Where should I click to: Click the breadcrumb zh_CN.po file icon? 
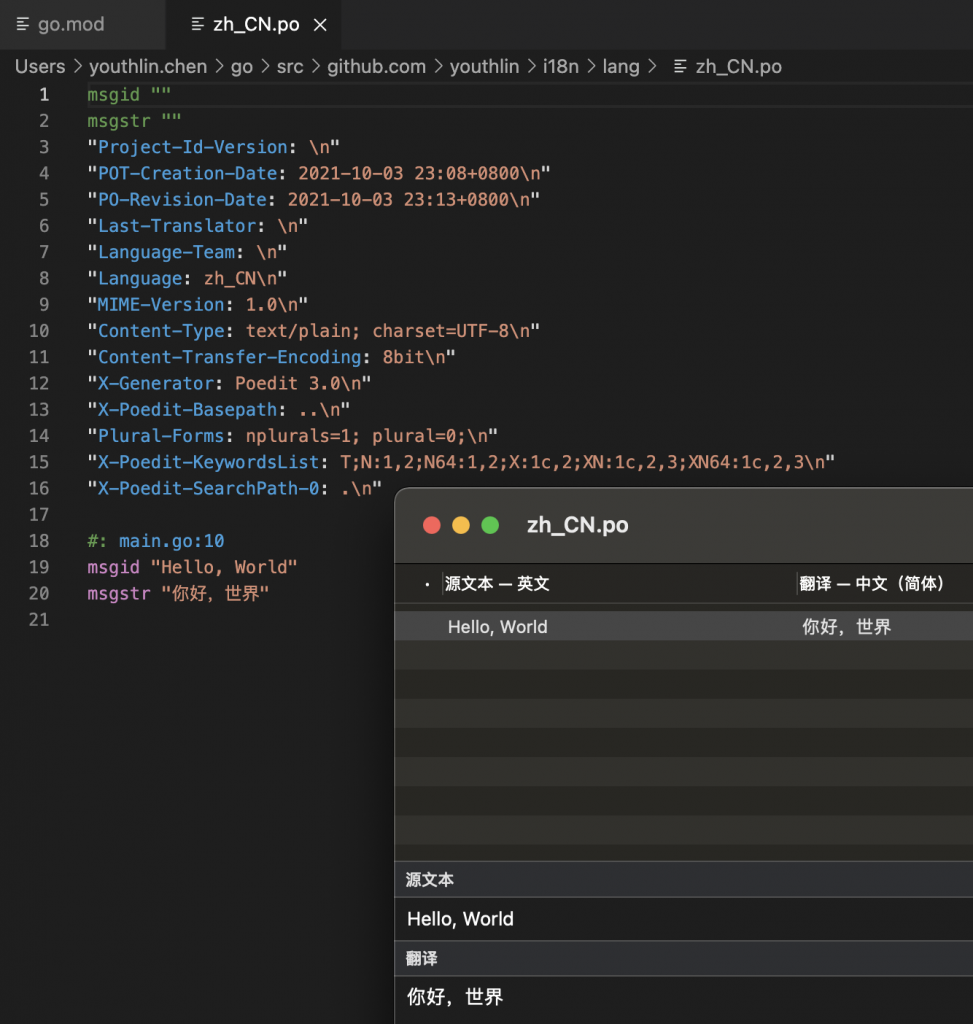680,67
